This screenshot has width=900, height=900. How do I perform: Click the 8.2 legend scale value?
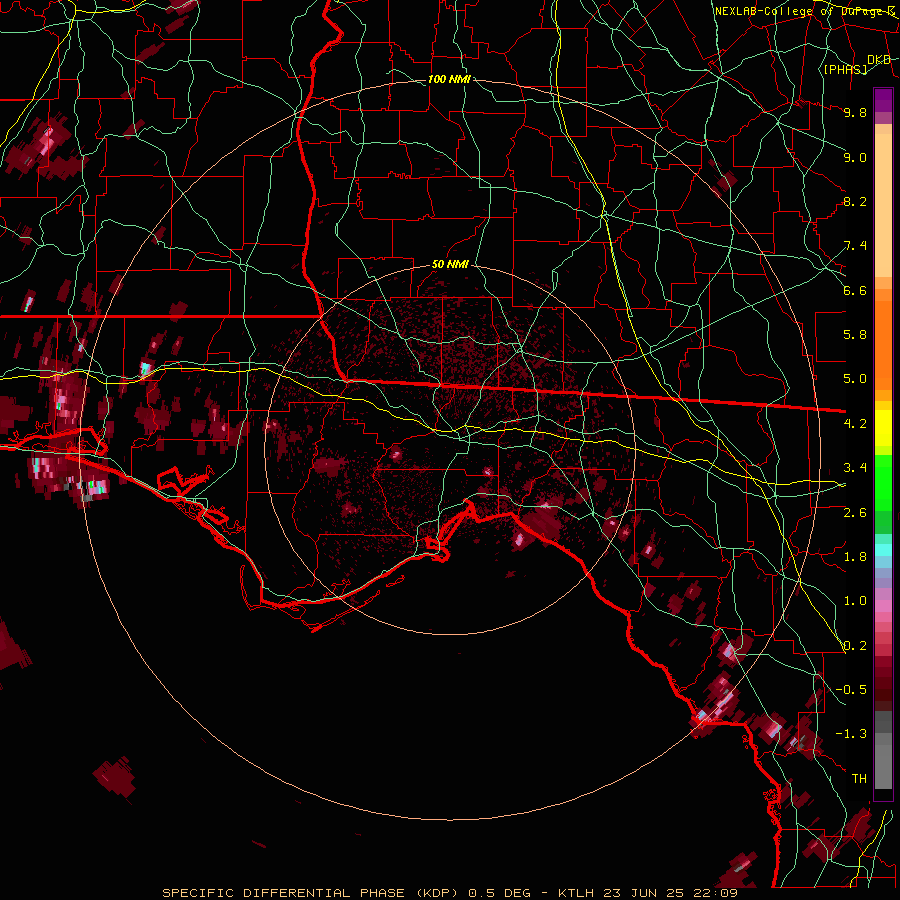click(x=855, y=201)
